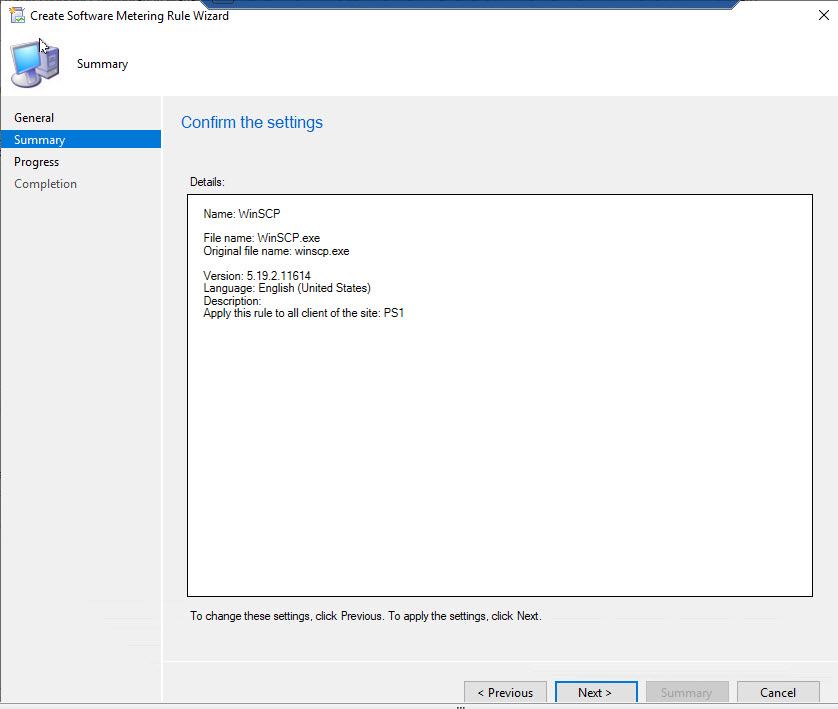838x709 pixels.
Task: Click the 'Original file name: winscp.exe' line
Action: 276,251
